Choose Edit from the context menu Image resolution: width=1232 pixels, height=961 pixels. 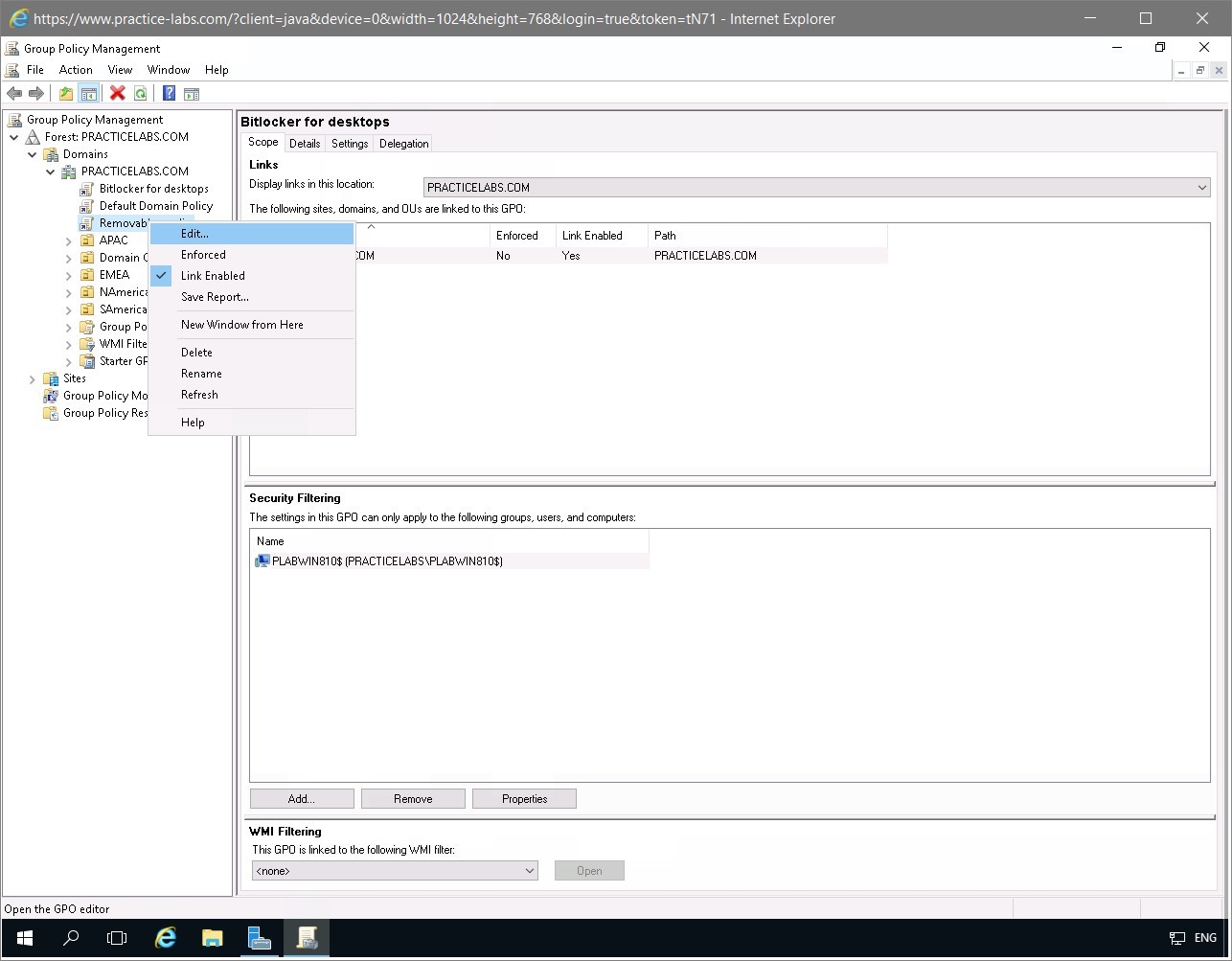(x=194, y=233)
